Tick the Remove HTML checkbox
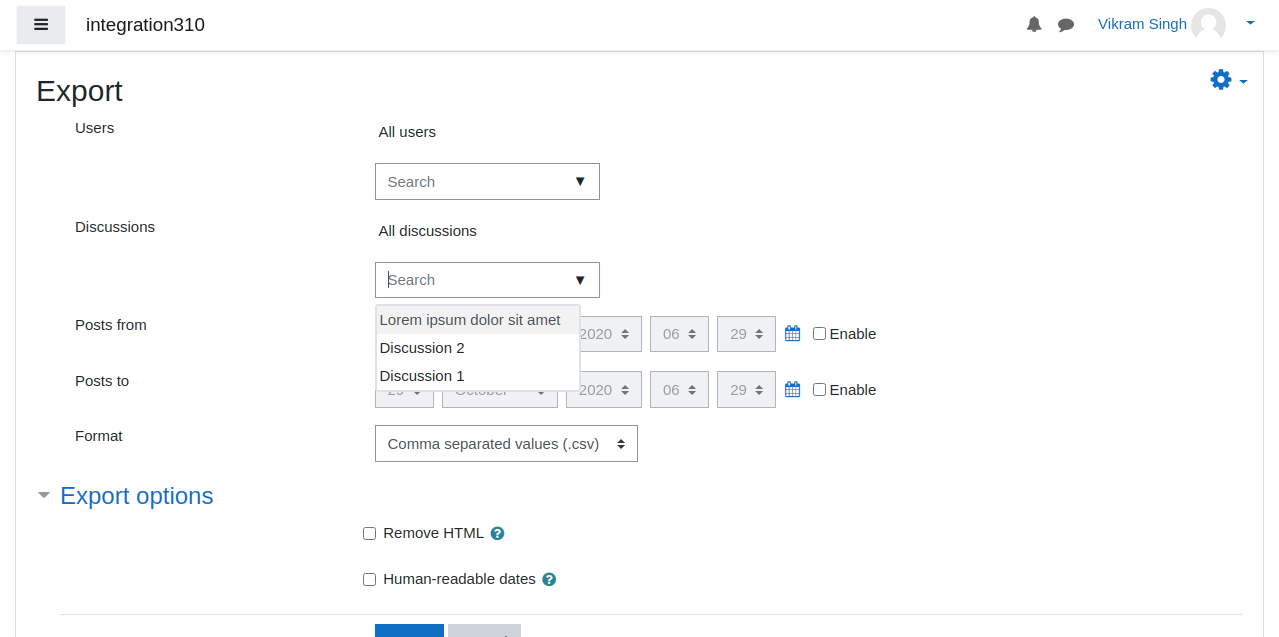Image resolution: width=1279 pixels, height=637 pixels. (369, 534)
